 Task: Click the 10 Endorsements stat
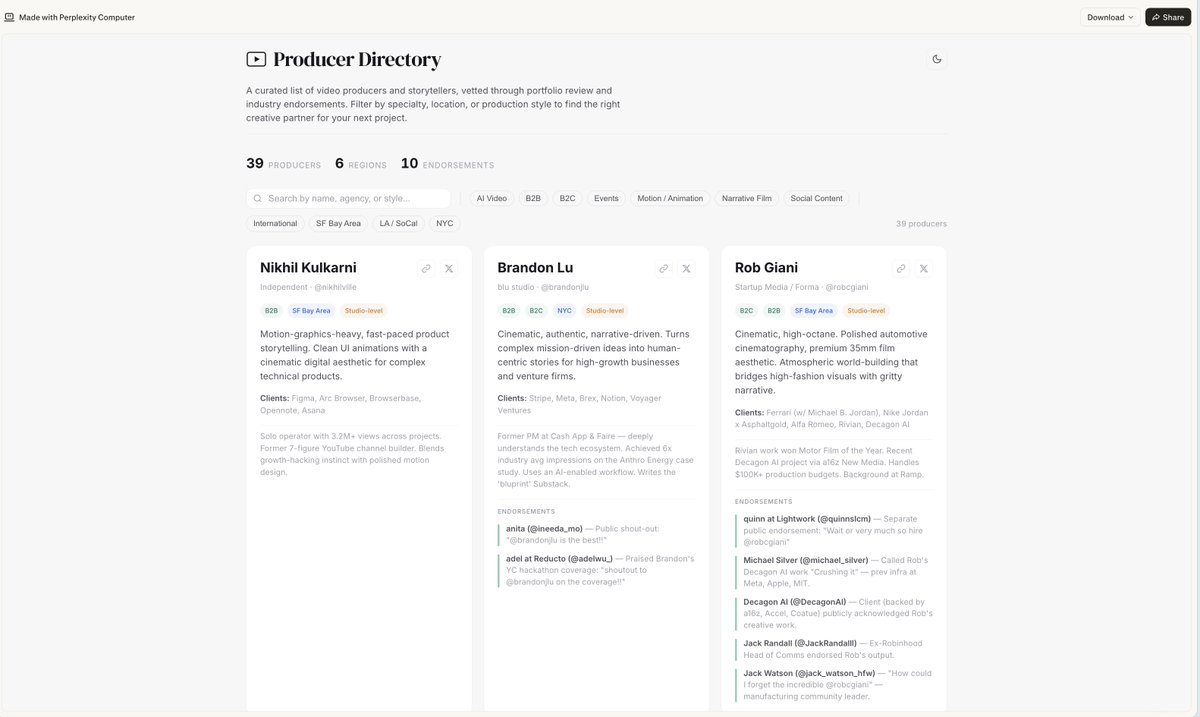[x=447, y=164]
